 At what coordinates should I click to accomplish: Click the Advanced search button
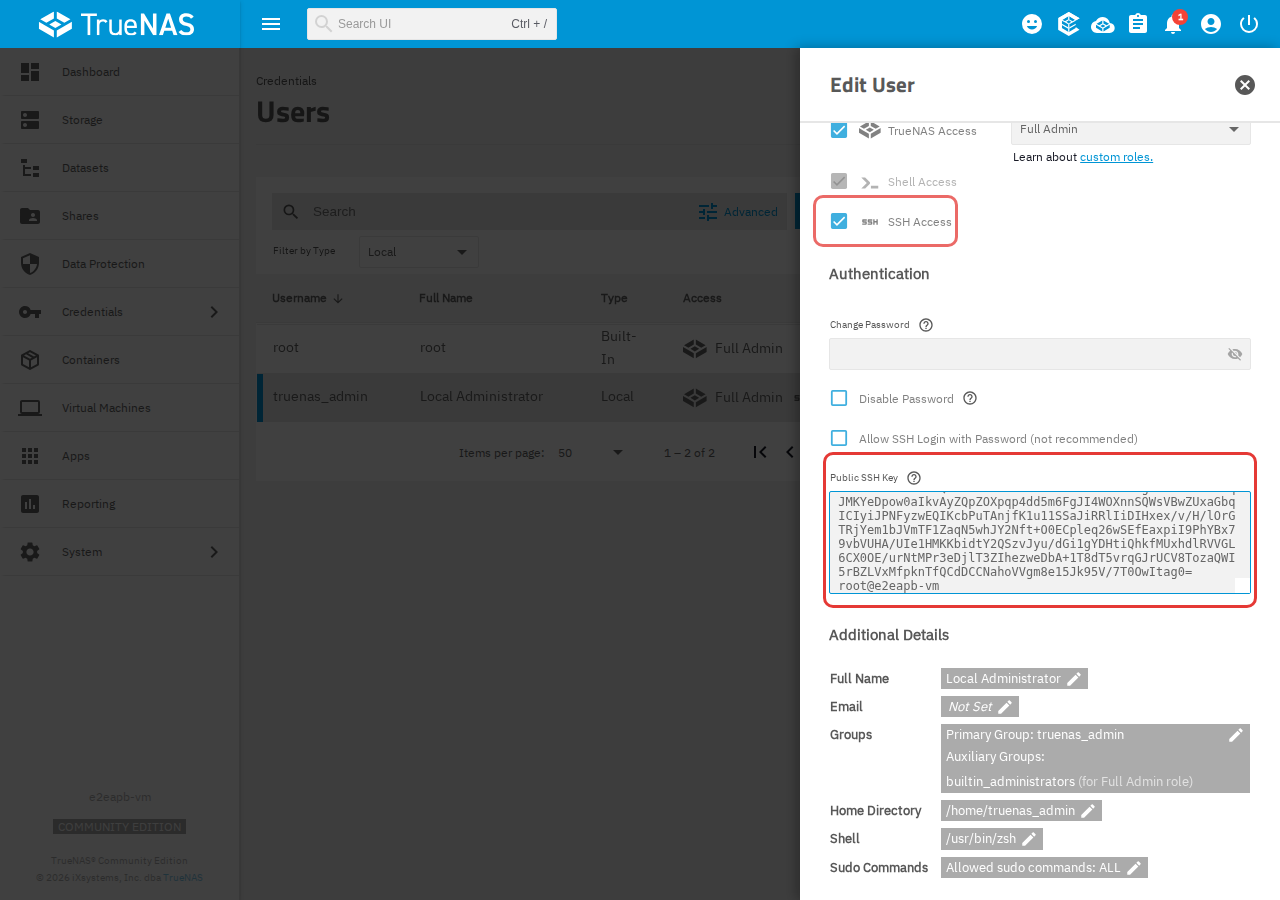click(x=738, y=212)
